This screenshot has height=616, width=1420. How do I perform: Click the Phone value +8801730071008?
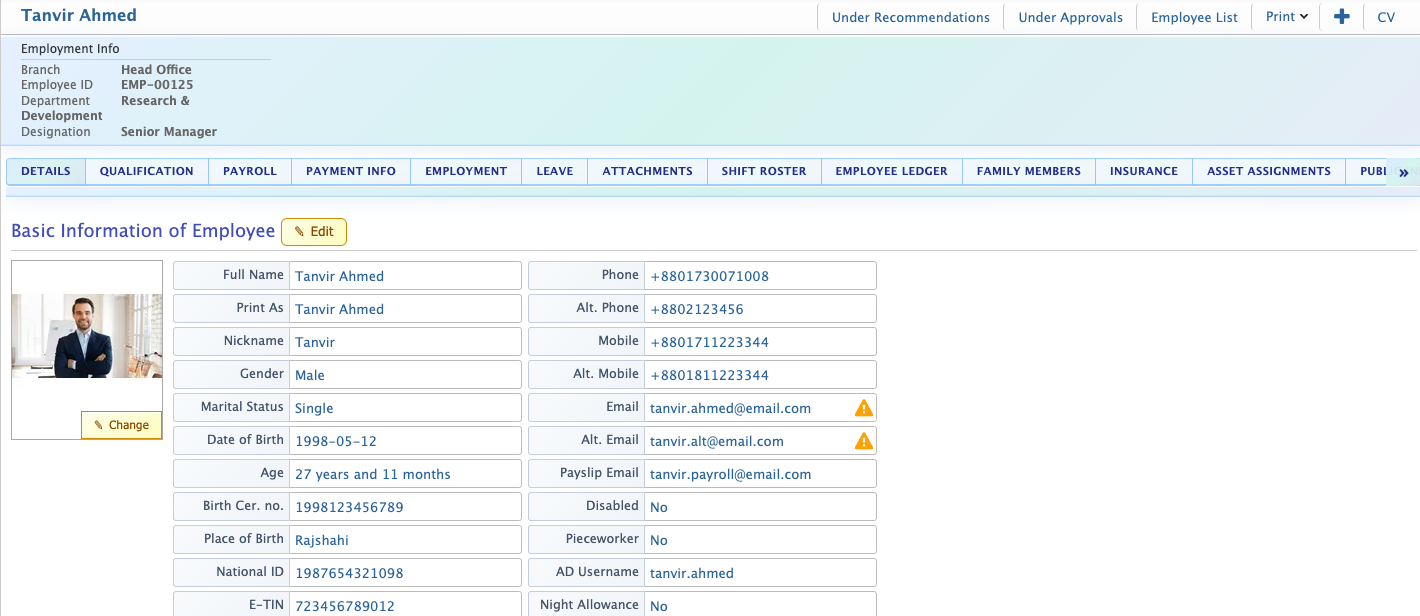[x=709, y=276]
